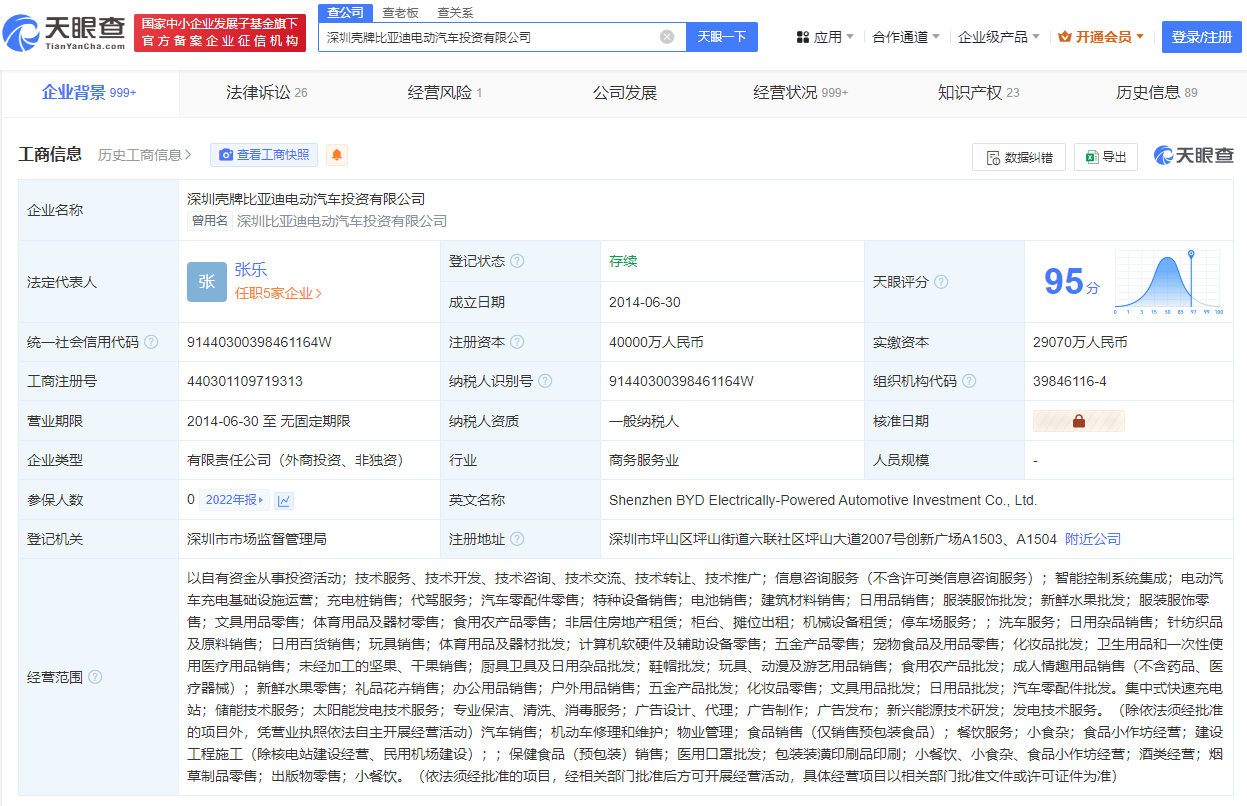This screenshot has height=806, width=1247.
Task: Open the 知识产权 tab
Action: 978,92
